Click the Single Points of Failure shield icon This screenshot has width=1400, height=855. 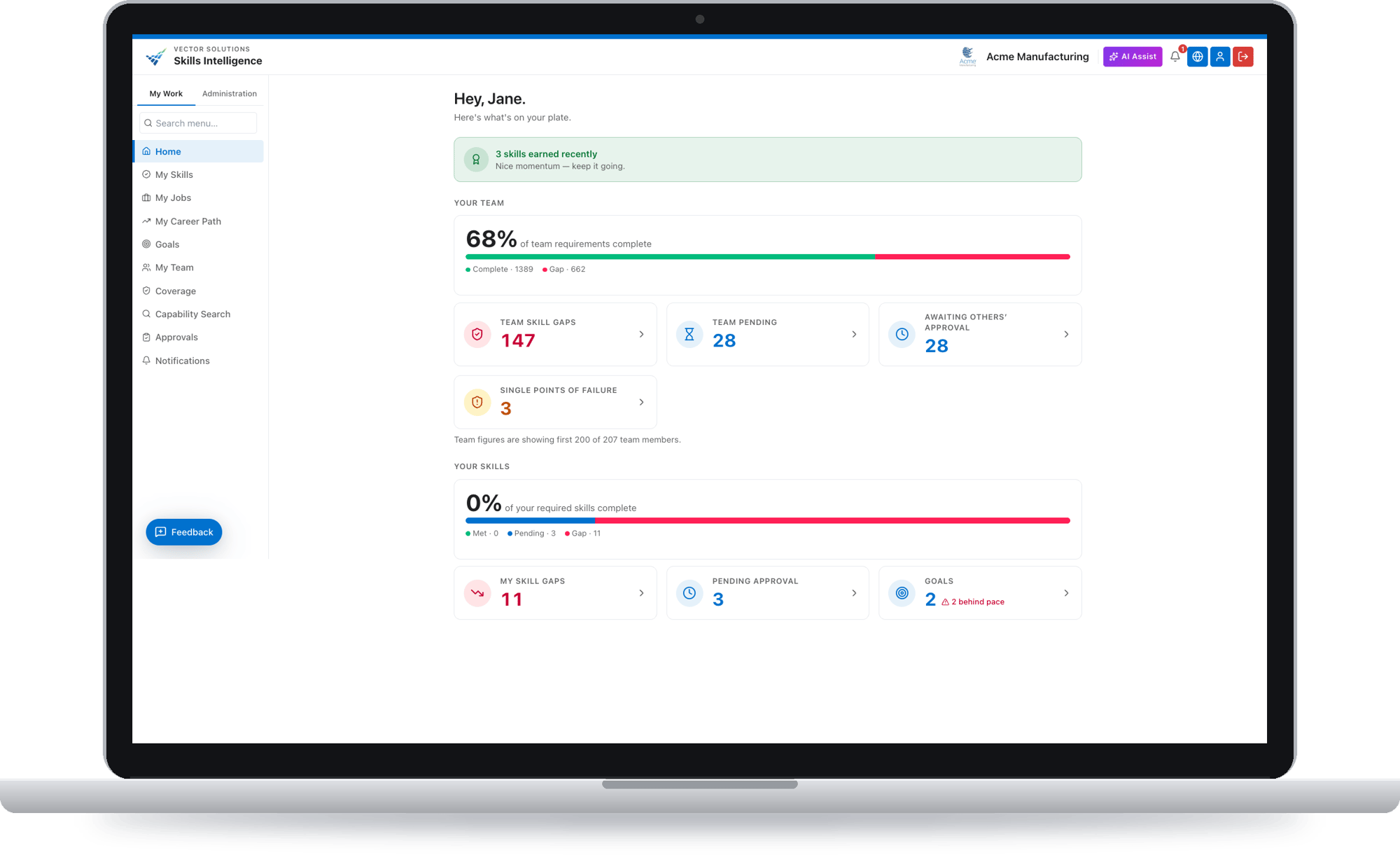(x=477, y=402)
